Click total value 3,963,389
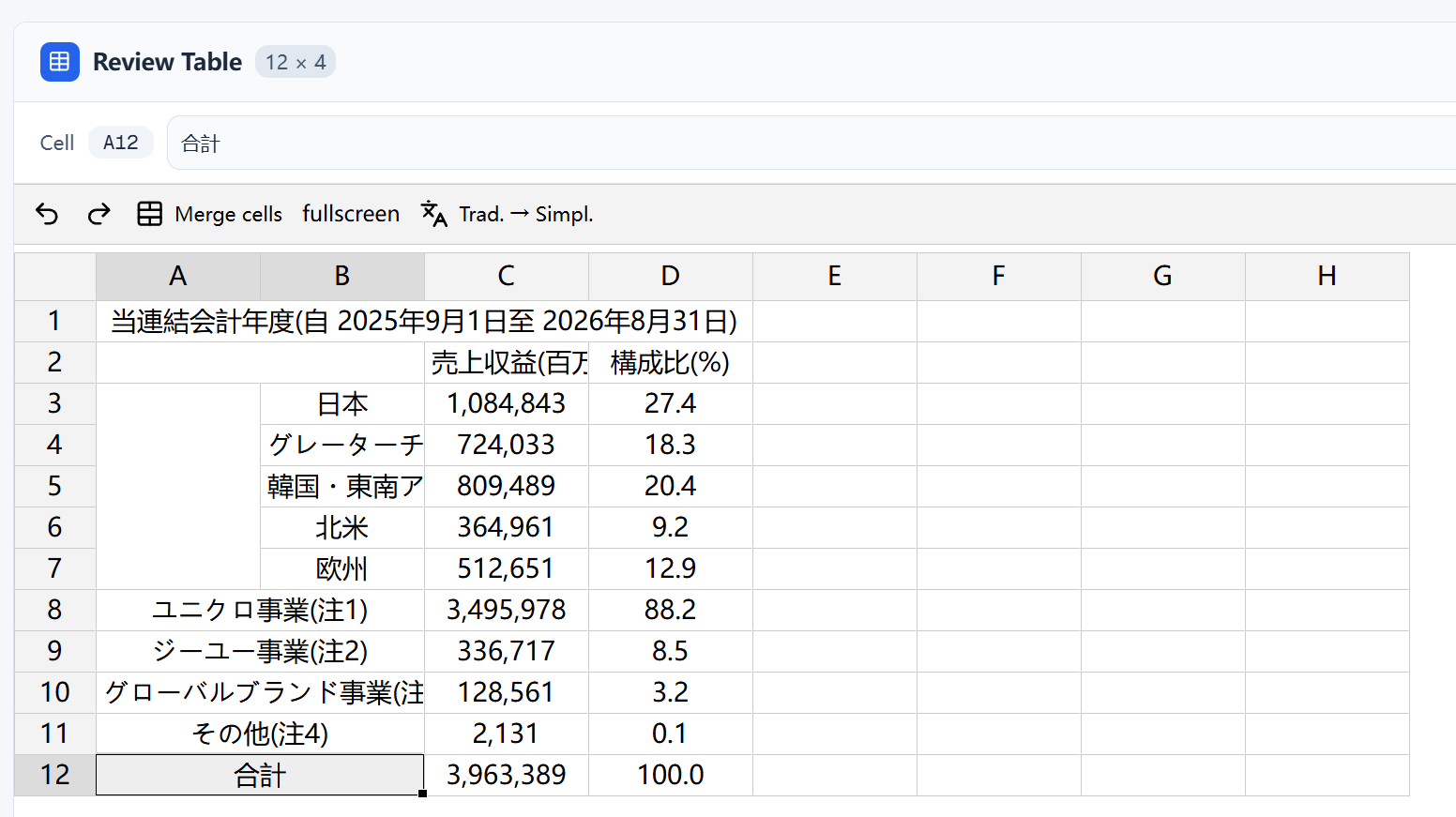 (x=507, y=775)
